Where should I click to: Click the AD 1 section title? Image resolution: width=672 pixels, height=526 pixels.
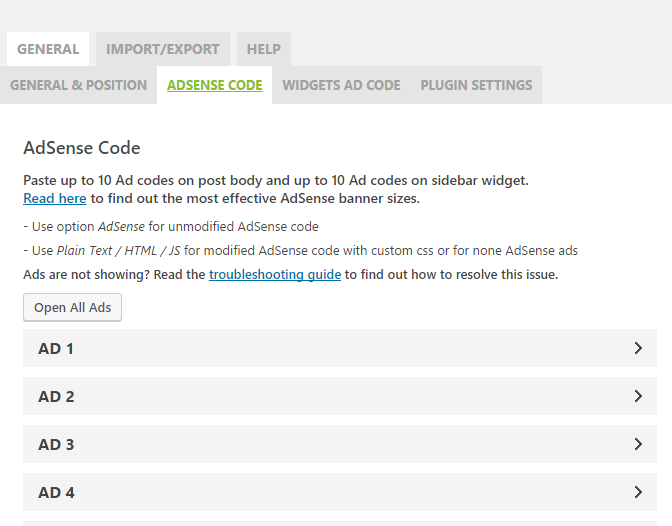(x=56, y=349)
